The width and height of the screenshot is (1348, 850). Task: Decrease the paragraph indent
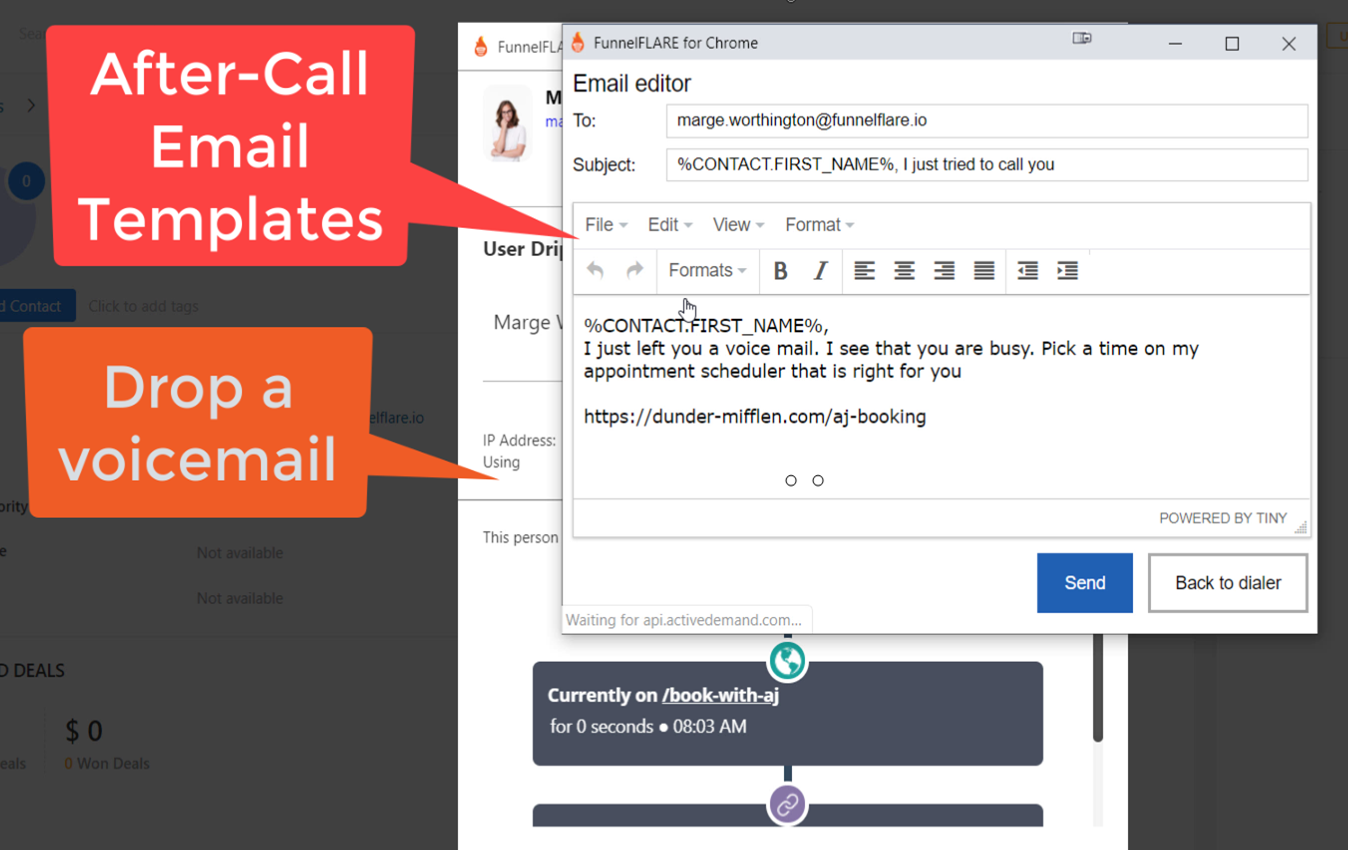[x=1027, y=270]
